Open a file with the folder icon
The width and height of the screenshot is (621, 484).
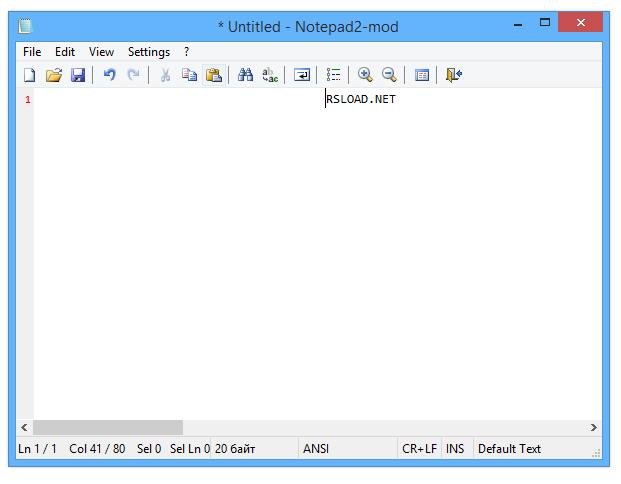(x=54, y=75)
